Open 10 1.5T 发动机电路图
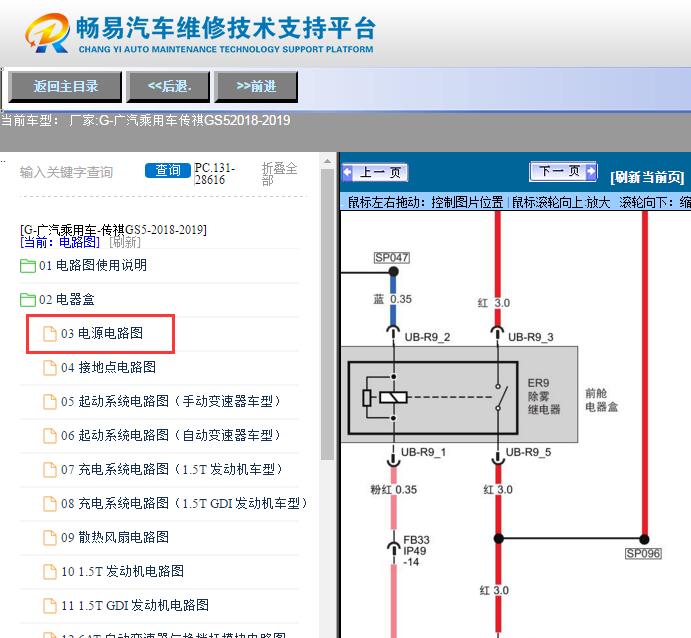 click(x=123, y=571)
